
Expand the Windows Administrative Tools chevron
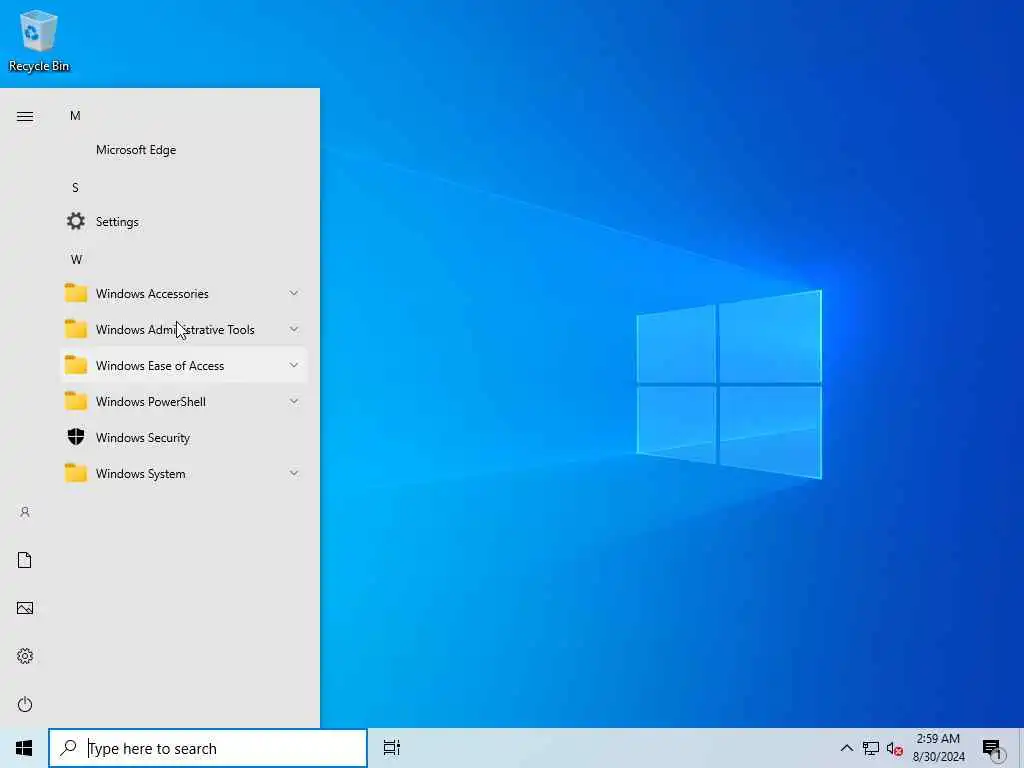[x=294, y=329]
